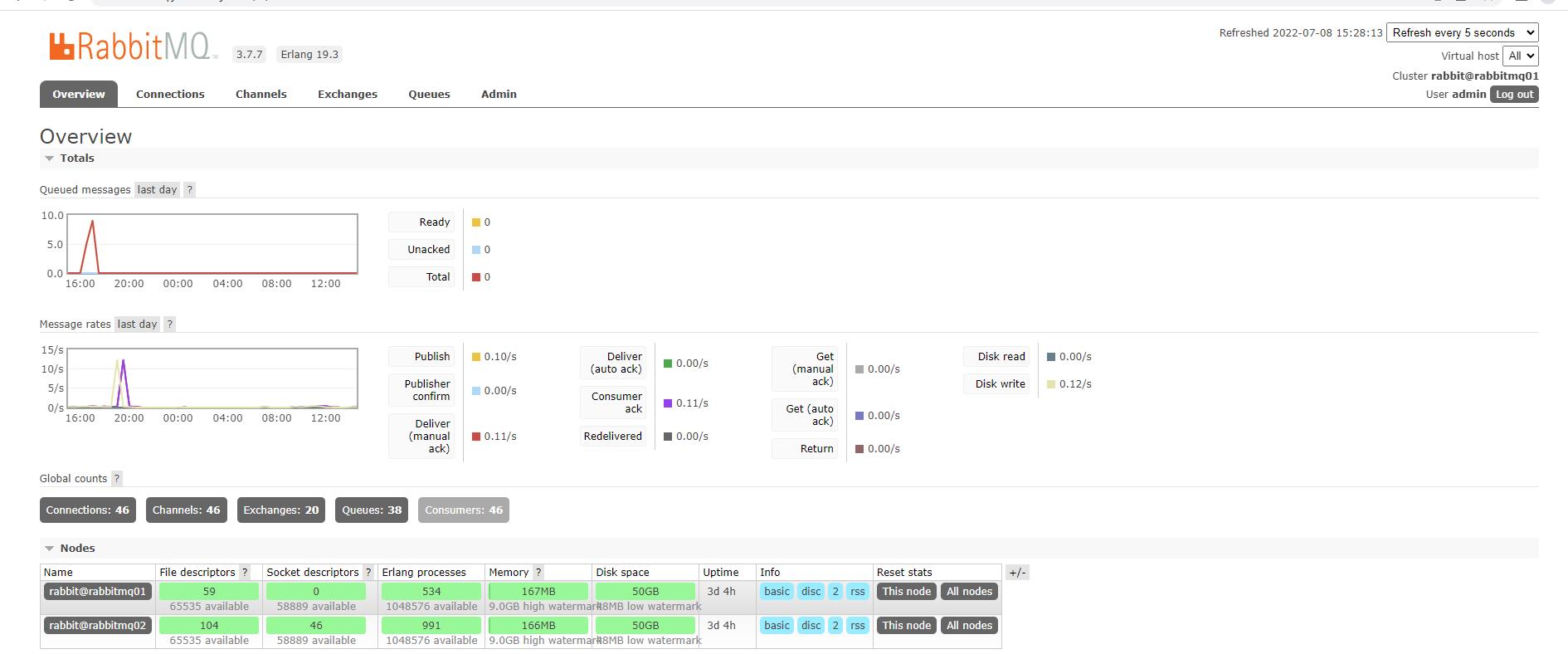Click the 166MB memory bar
This screenshot has width=1568, height=654.
[538, 625]
